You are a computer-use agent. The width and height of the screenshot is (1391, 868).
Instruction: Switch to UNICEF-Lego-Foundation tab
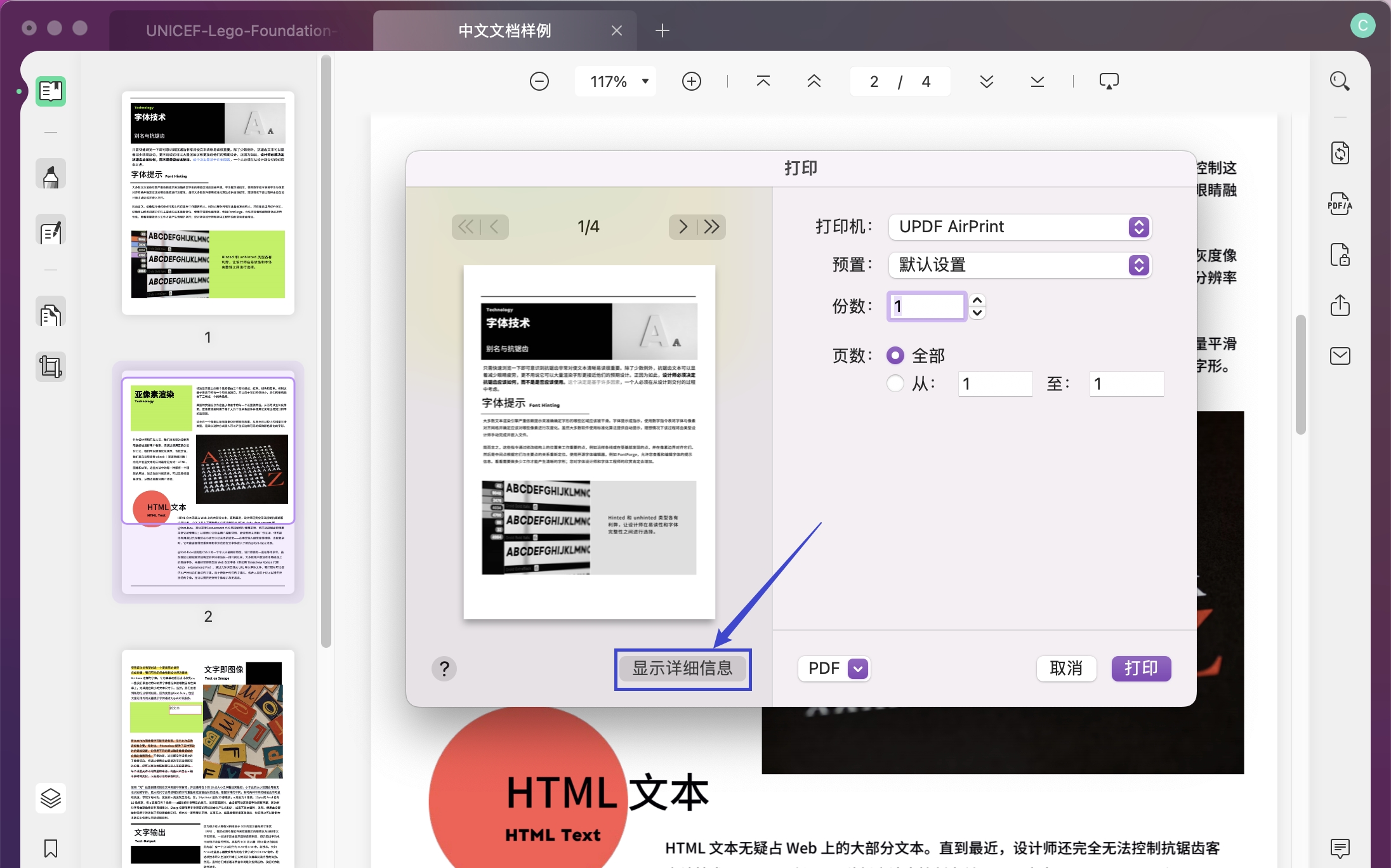tap(241, 30)
